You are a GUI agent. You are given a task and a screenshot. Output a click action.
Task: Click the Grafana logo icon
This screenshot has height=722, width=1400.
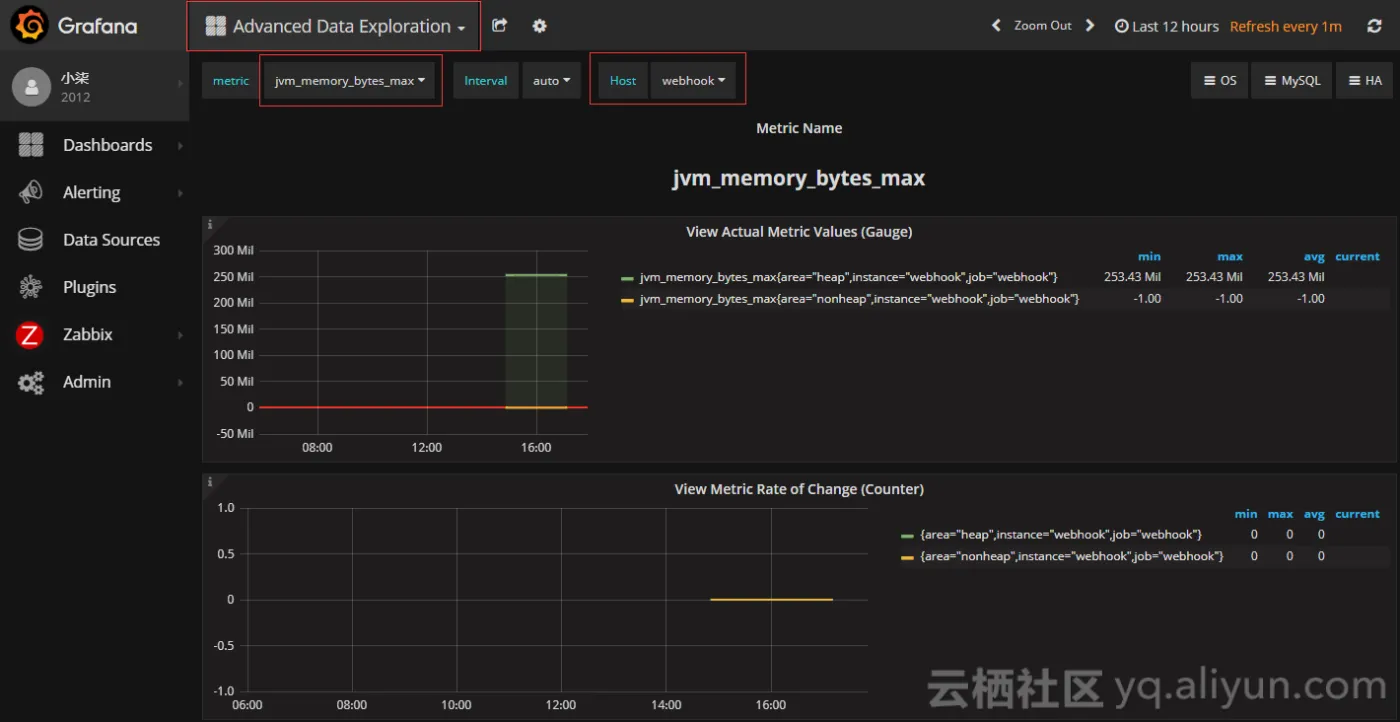coord(30,26)
